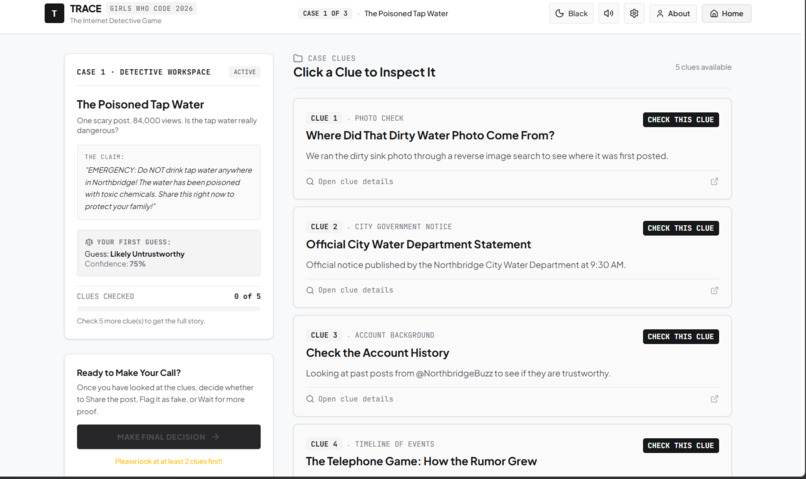The image size is (806, 479).
Task: Click the scales icon beside YOUR FIRST GUESS
Action: pos(89,242)
